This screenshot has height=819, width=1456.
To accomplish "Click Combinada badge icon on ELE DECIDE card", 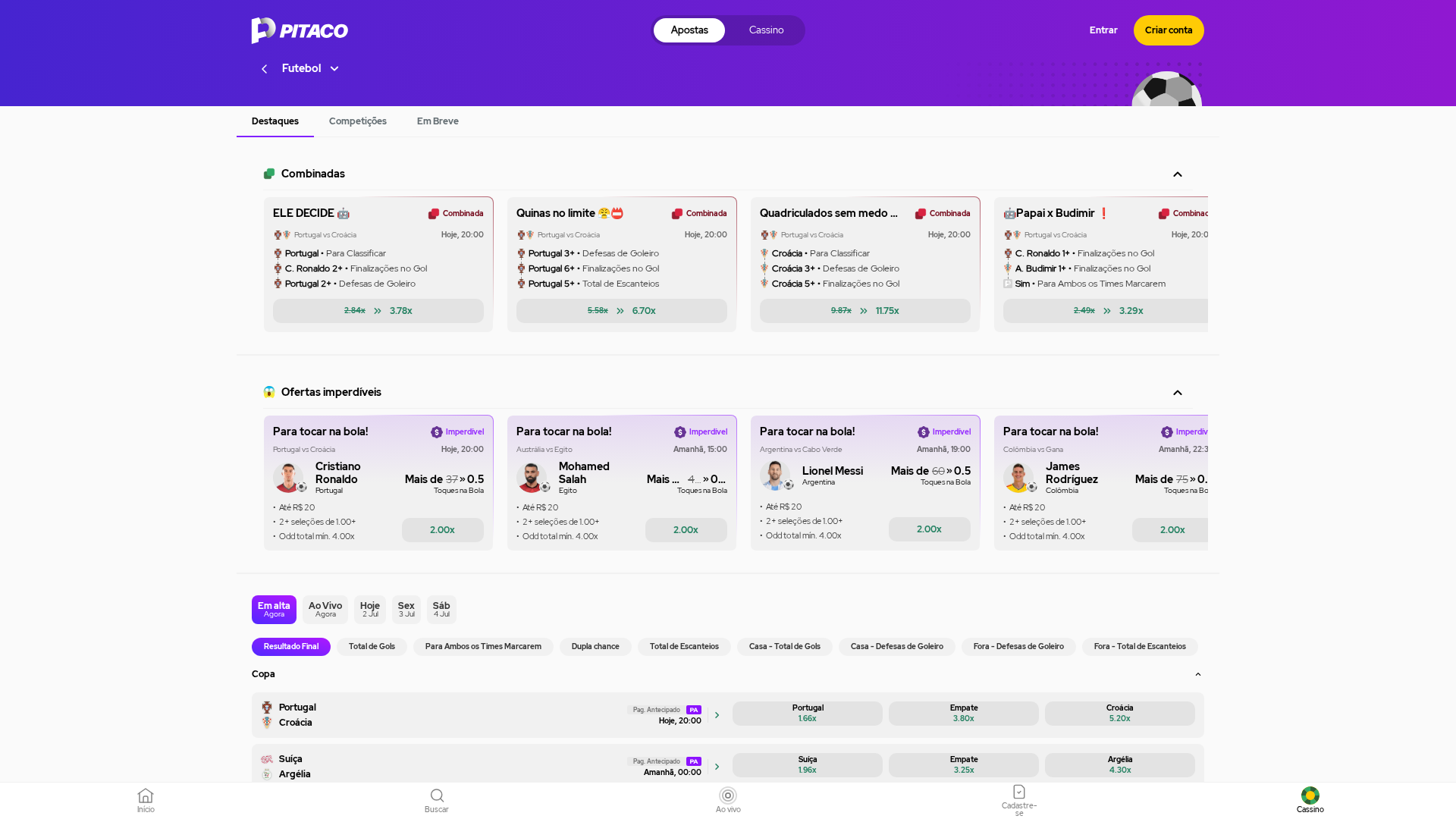I will pyautogui.click(x=434, y=214).
